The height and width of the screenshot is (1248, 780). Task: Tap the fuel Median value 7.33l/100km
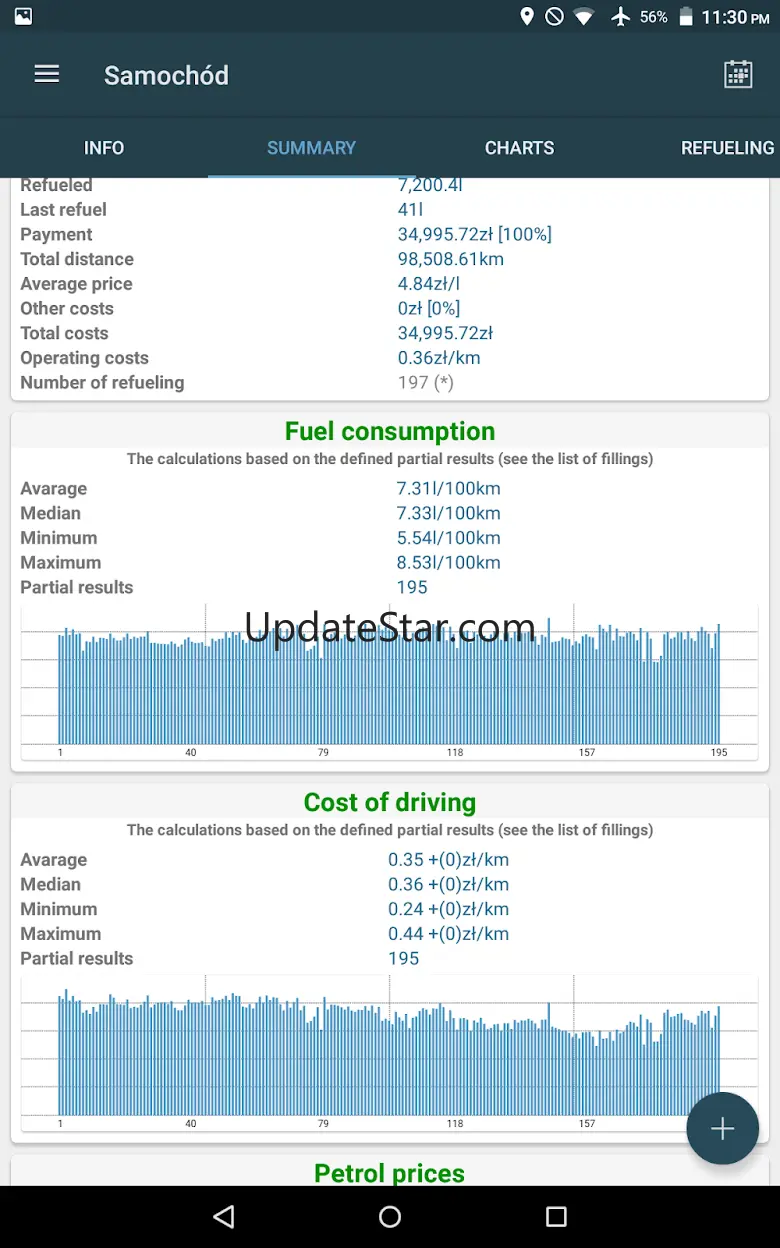(448, 513)
